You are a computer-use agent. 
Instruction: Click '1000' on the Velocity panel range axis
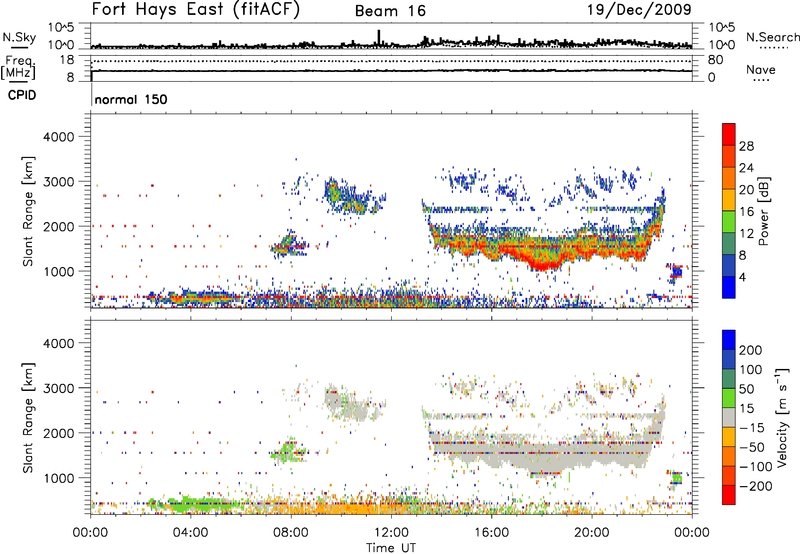pos(58,478)
